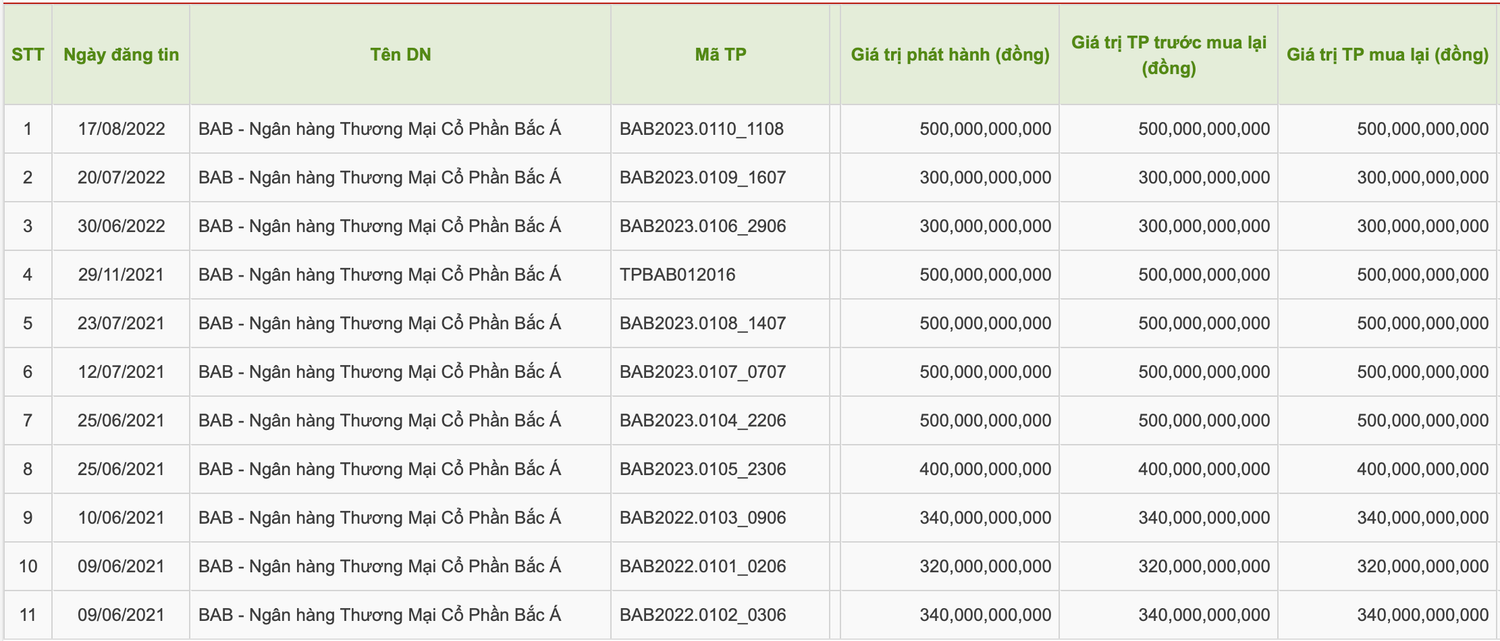
Task: Click the Giá trị phát hành header
Action: pos(950,55)
